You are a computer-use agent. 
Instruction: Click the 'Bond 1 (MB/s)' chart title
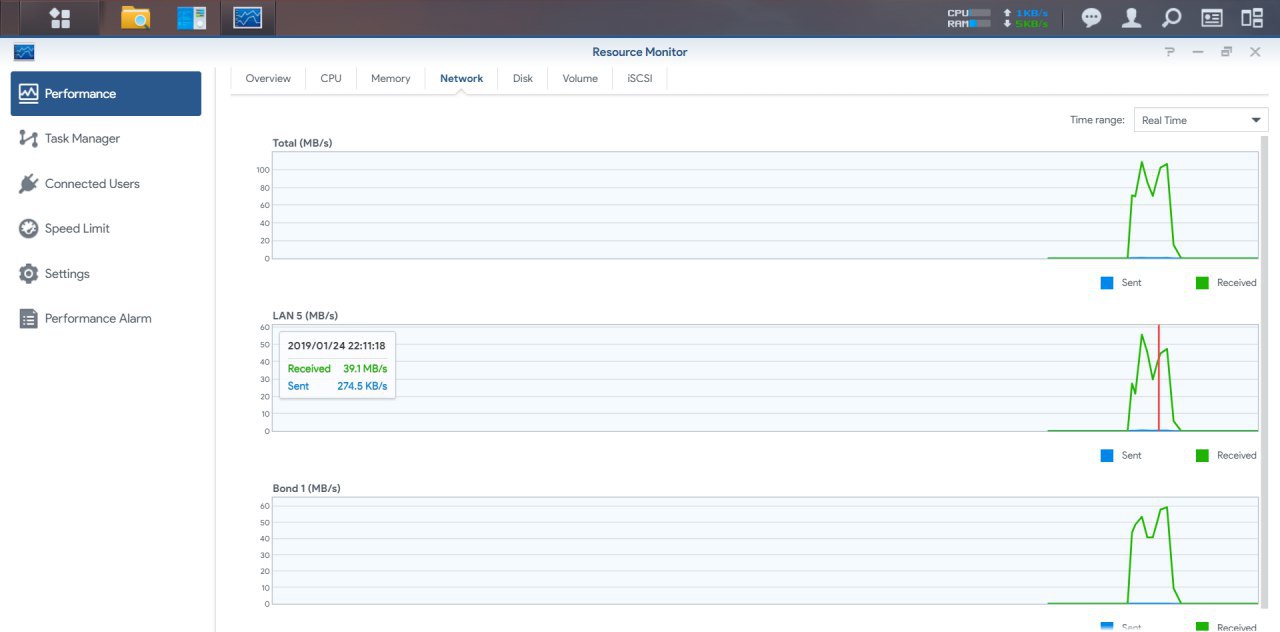coord(306,488)
